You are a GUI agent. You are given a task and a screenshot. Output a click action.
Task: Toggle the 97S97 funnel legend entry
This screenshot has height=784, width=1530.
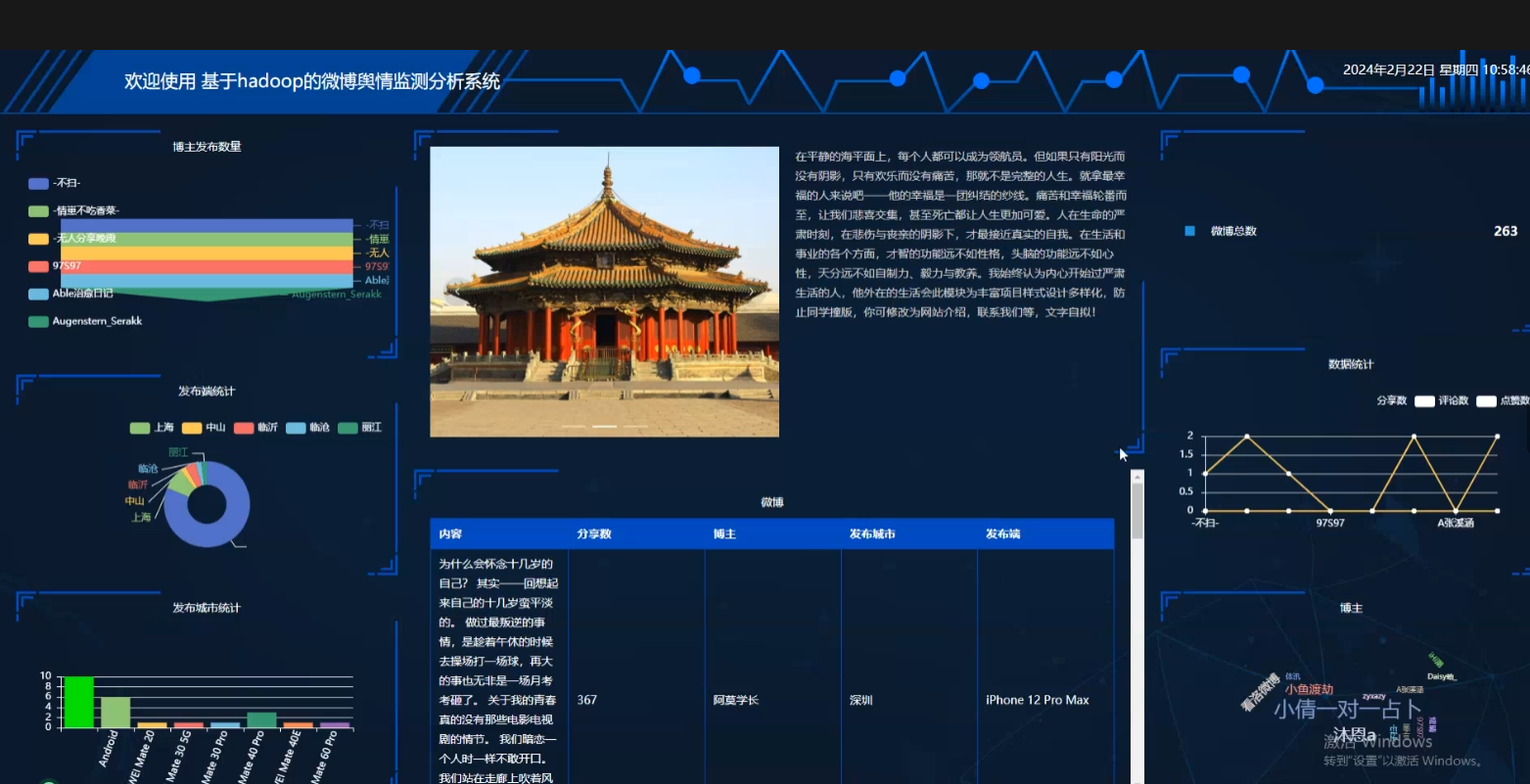pyautogui.click(x=55, y=266)
